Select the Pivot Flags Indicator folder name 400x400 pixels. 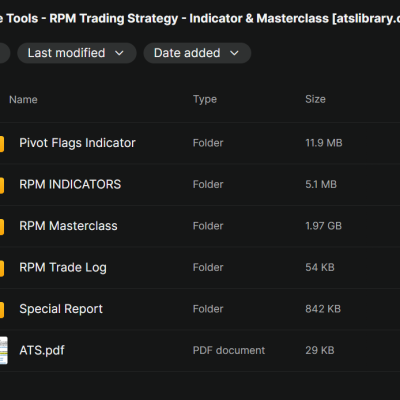(77, 143)
